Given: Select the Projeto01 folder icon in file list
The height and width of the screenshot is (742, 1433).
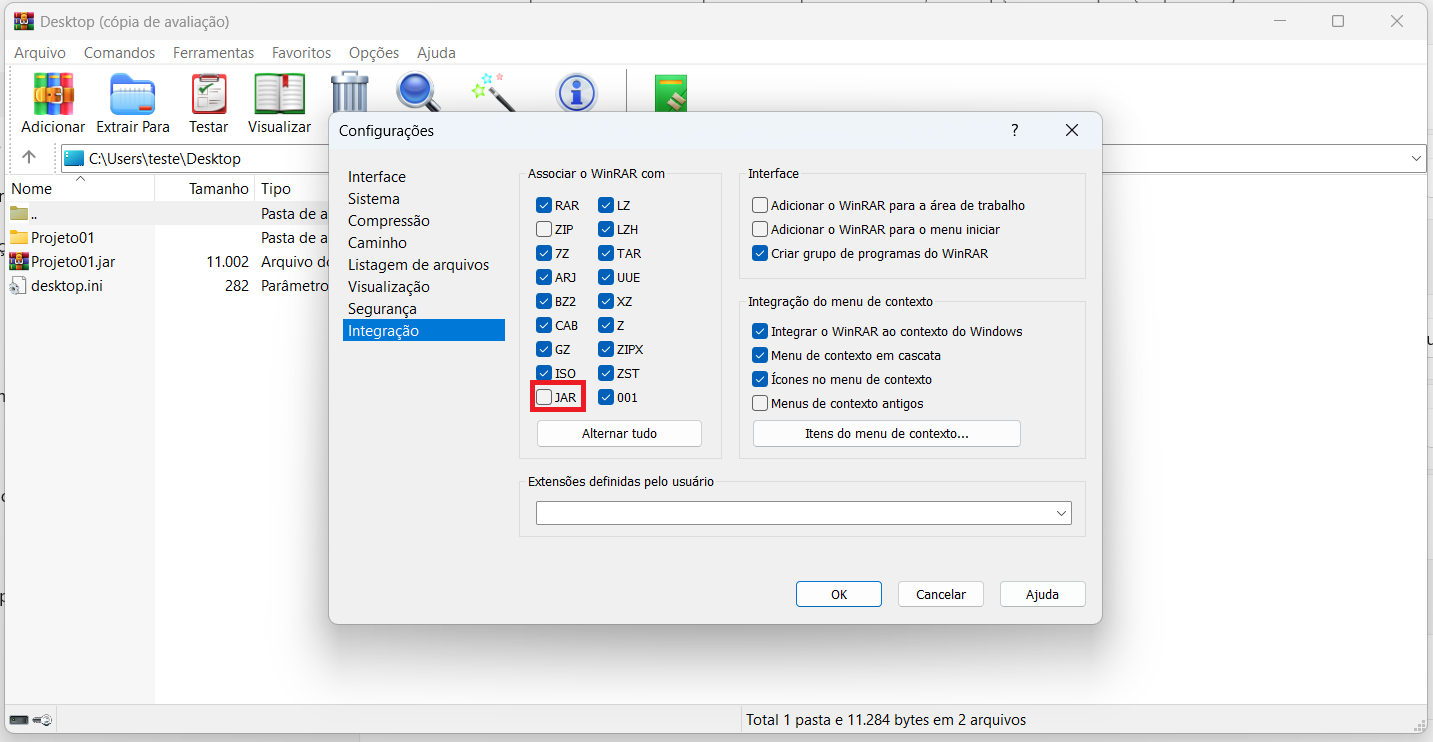Looking at the screenshot, I should coord(19,238).
